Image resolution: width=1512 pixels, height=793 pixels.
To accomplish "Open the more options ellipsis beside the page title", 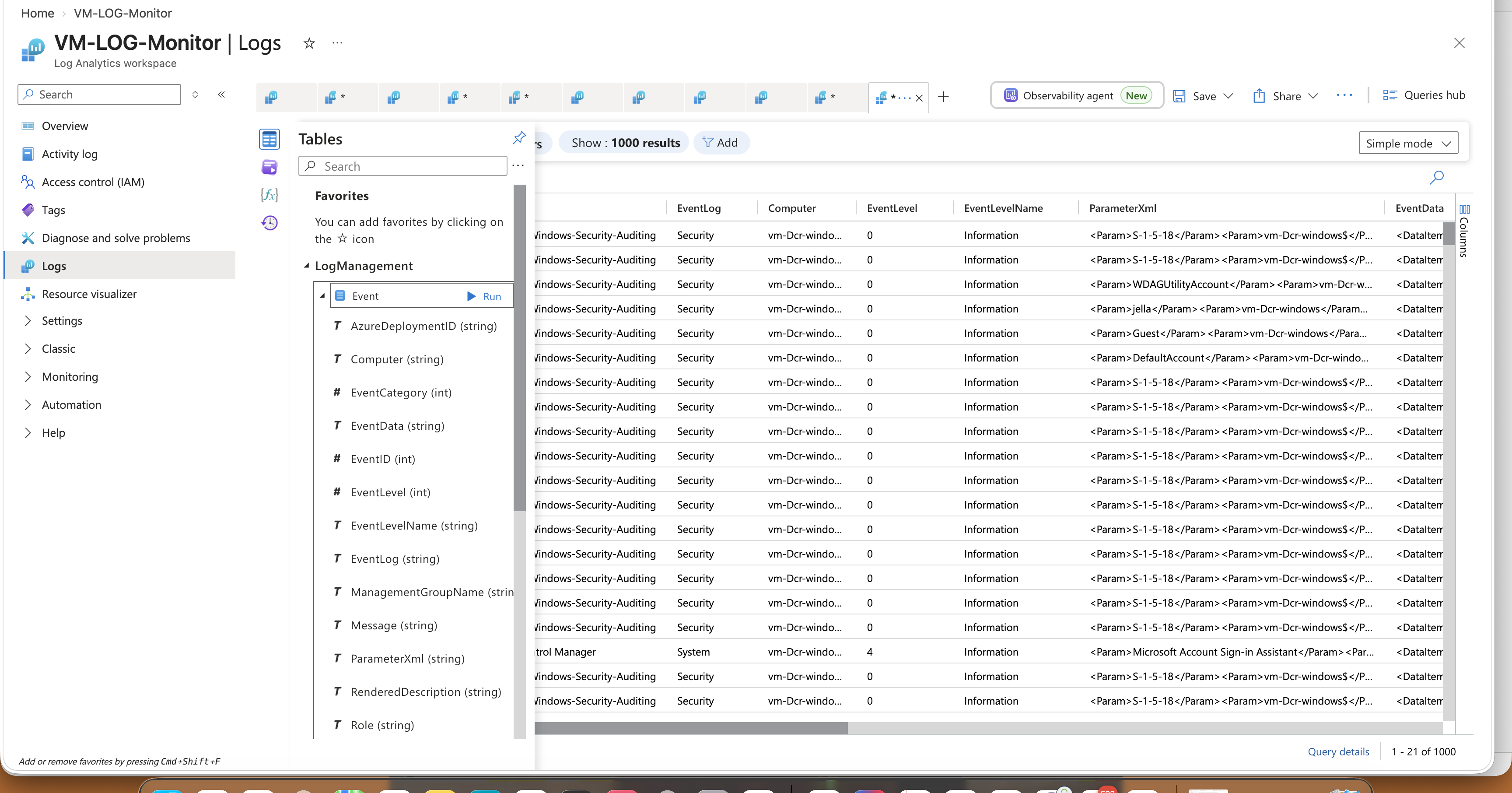I will pos(337,43).
